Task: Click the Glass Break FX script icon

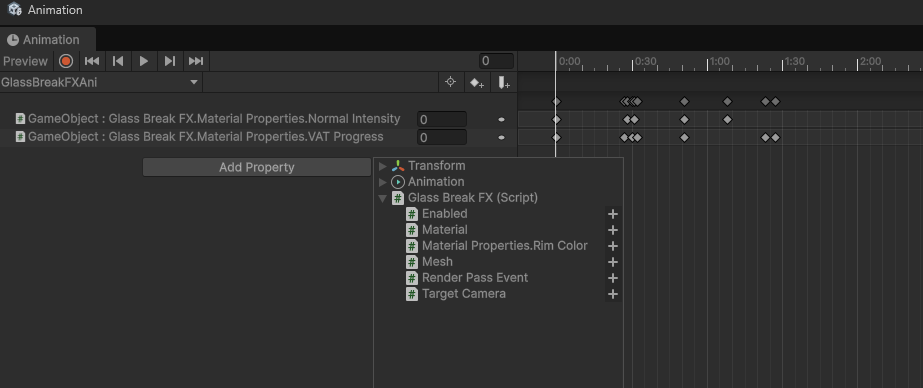Action: (398, 198)
